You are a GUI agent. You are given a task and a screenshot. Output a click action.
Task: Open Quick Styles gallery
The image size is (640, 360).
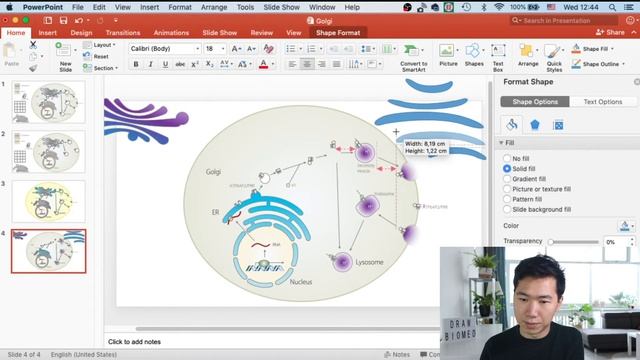coord(554,58)
